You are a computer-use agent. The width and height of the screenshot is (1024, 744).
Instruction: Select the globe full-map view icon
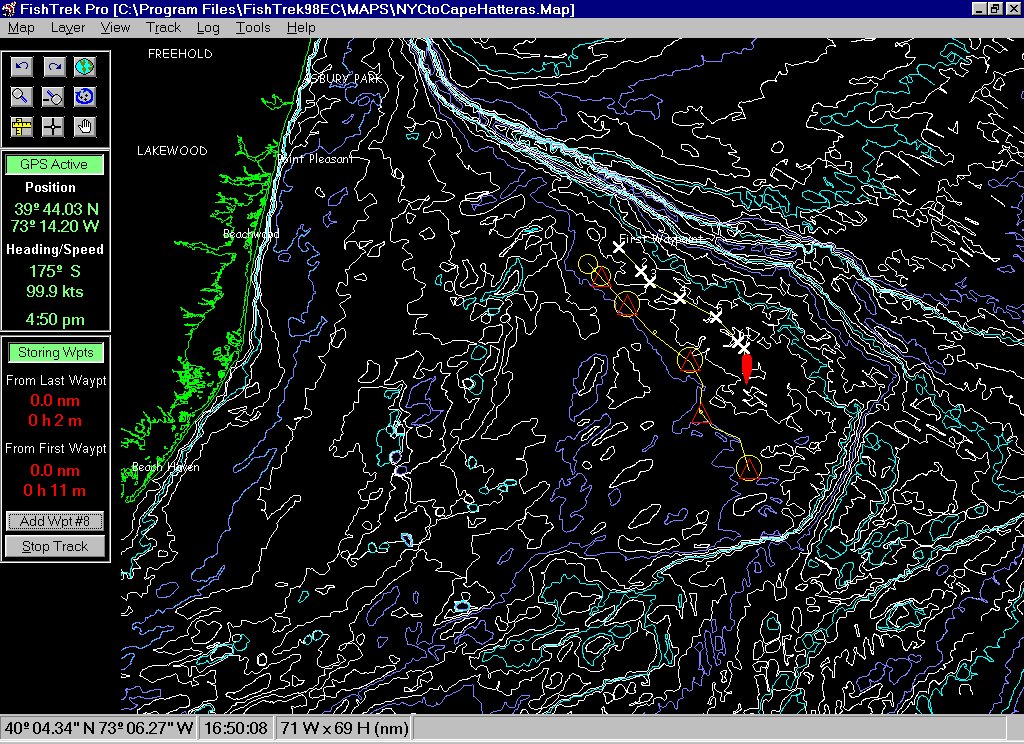coord(85,67)
